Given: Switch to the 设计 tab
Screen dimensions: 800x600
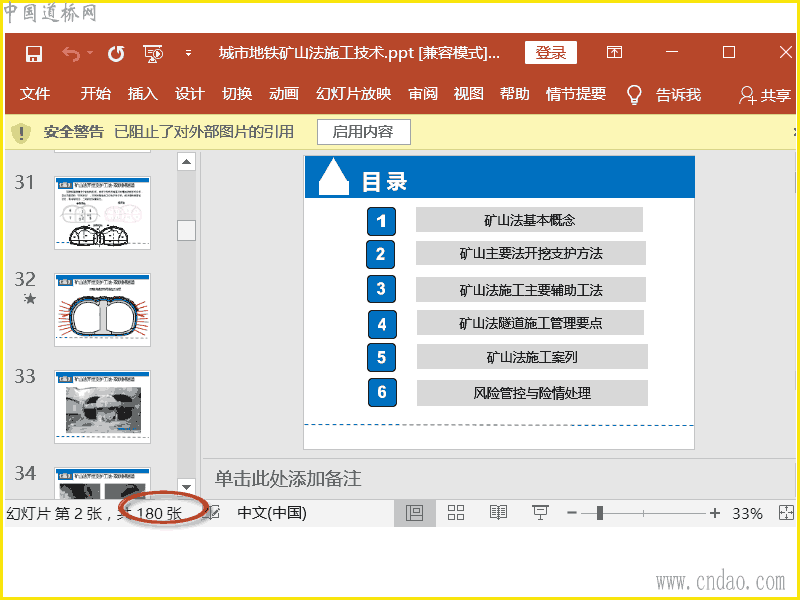Looking at the screenshot, I should pos(189,94).
